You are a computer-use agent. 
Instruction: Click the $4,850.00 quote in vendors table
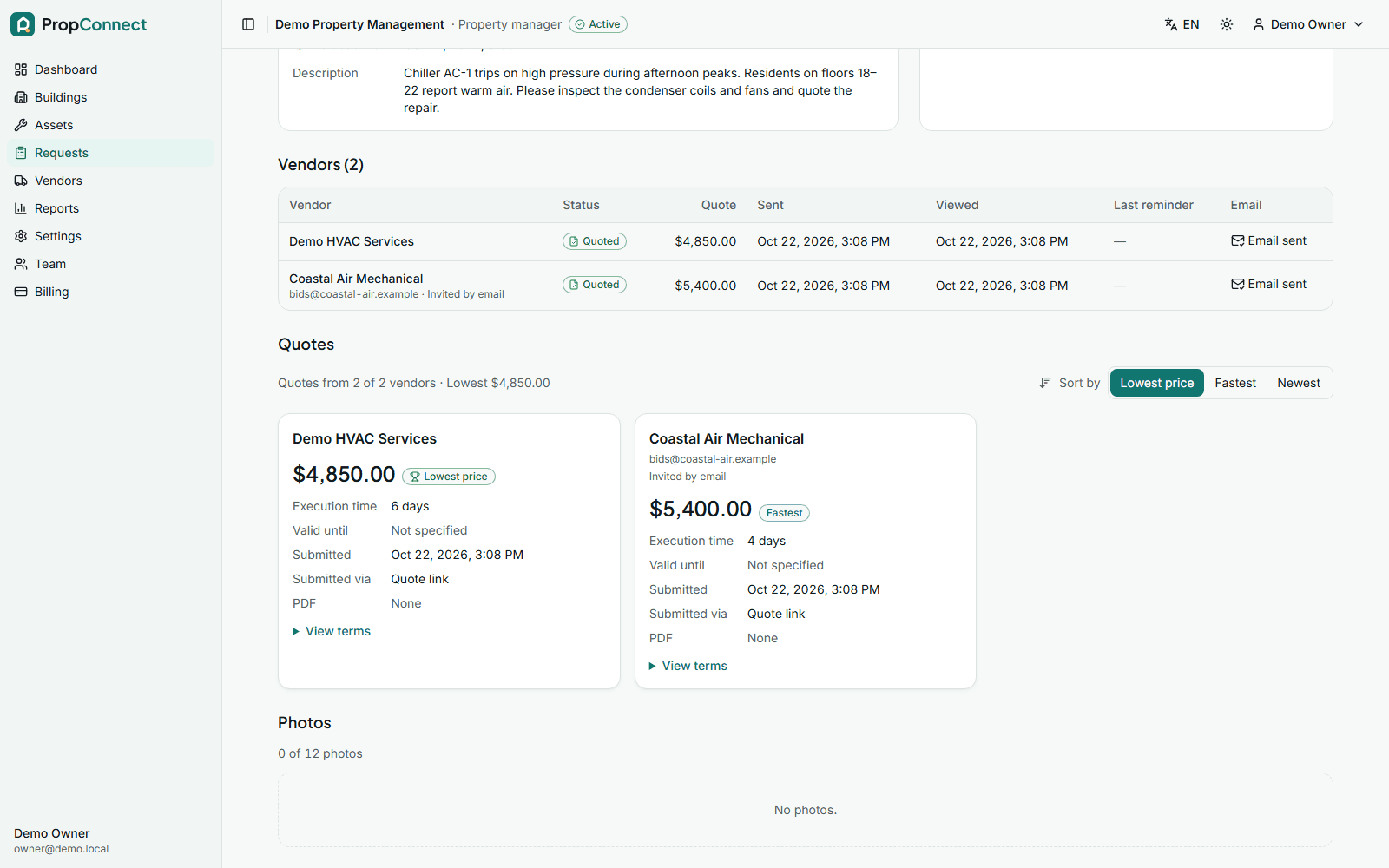point(705,241)
